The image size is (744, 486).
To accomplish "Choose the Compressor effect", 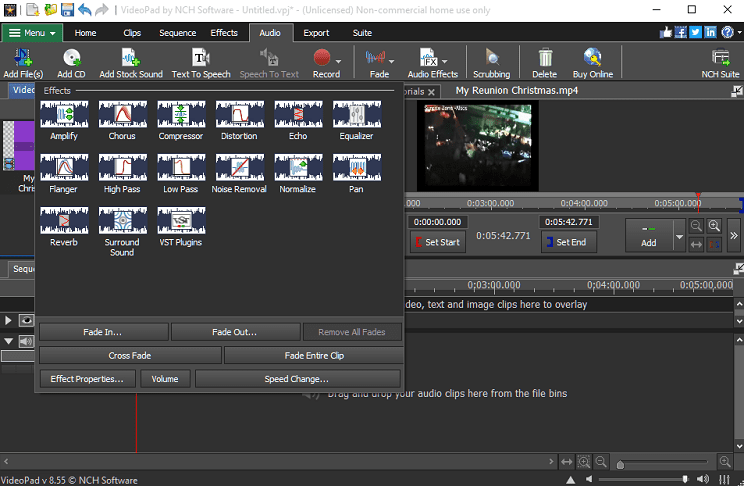I will [181, 121].
